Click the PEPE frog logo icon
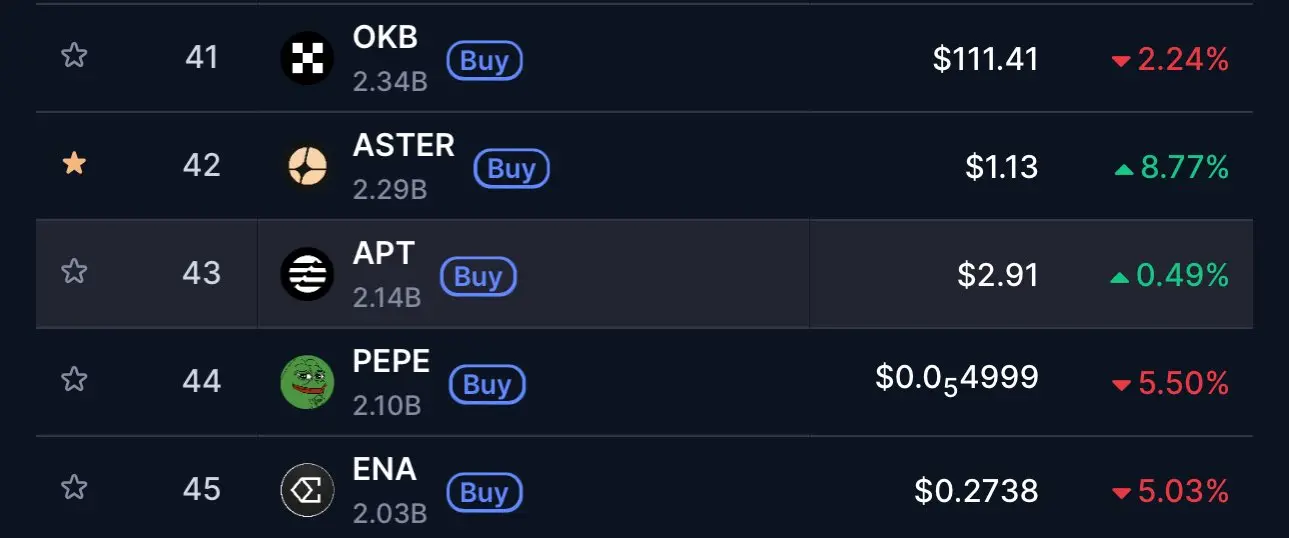The width and height of the screenshot is (1289, 538). 306,382
